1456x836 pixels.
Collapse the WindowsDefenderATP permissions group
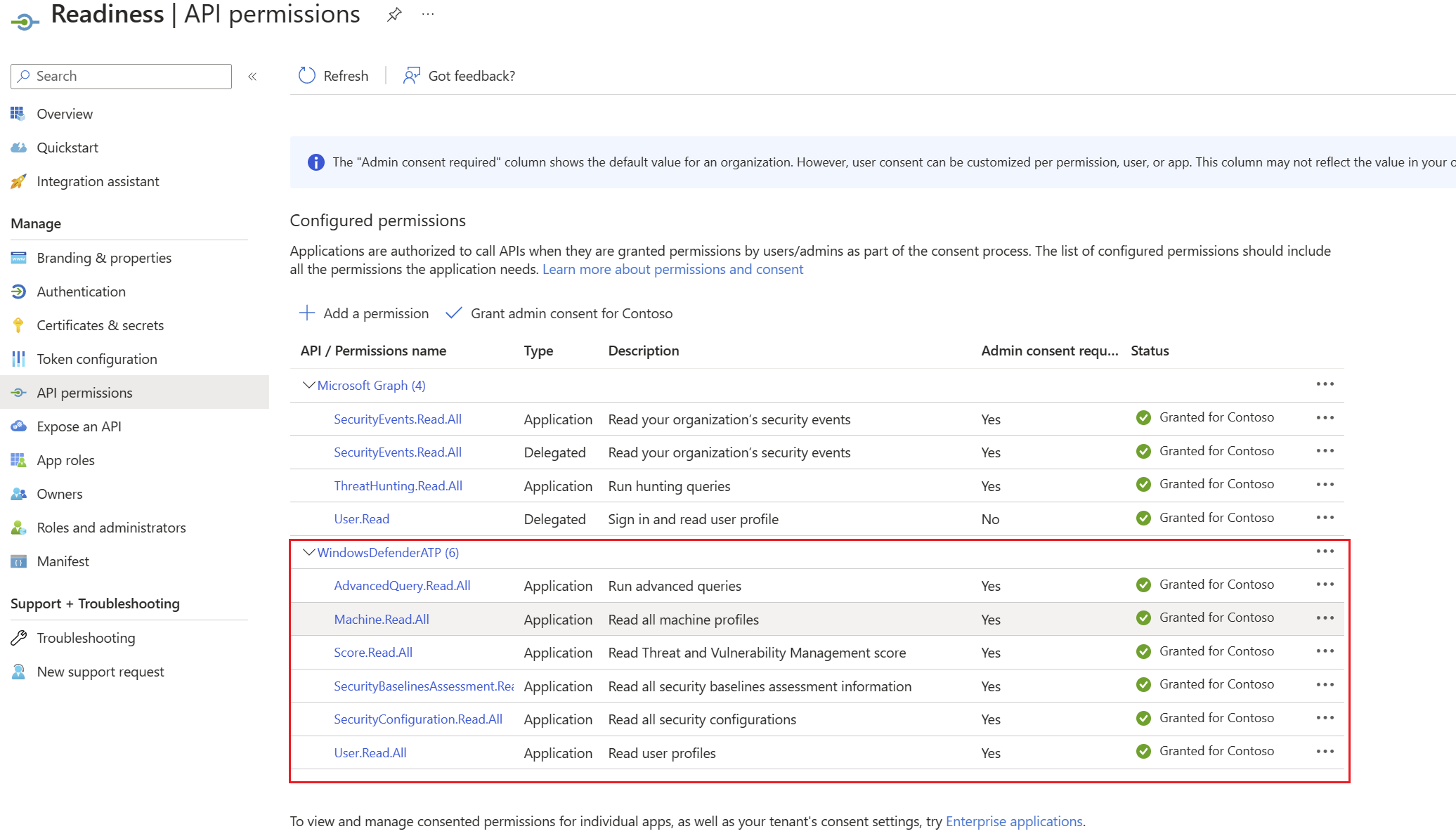point(307,552)
